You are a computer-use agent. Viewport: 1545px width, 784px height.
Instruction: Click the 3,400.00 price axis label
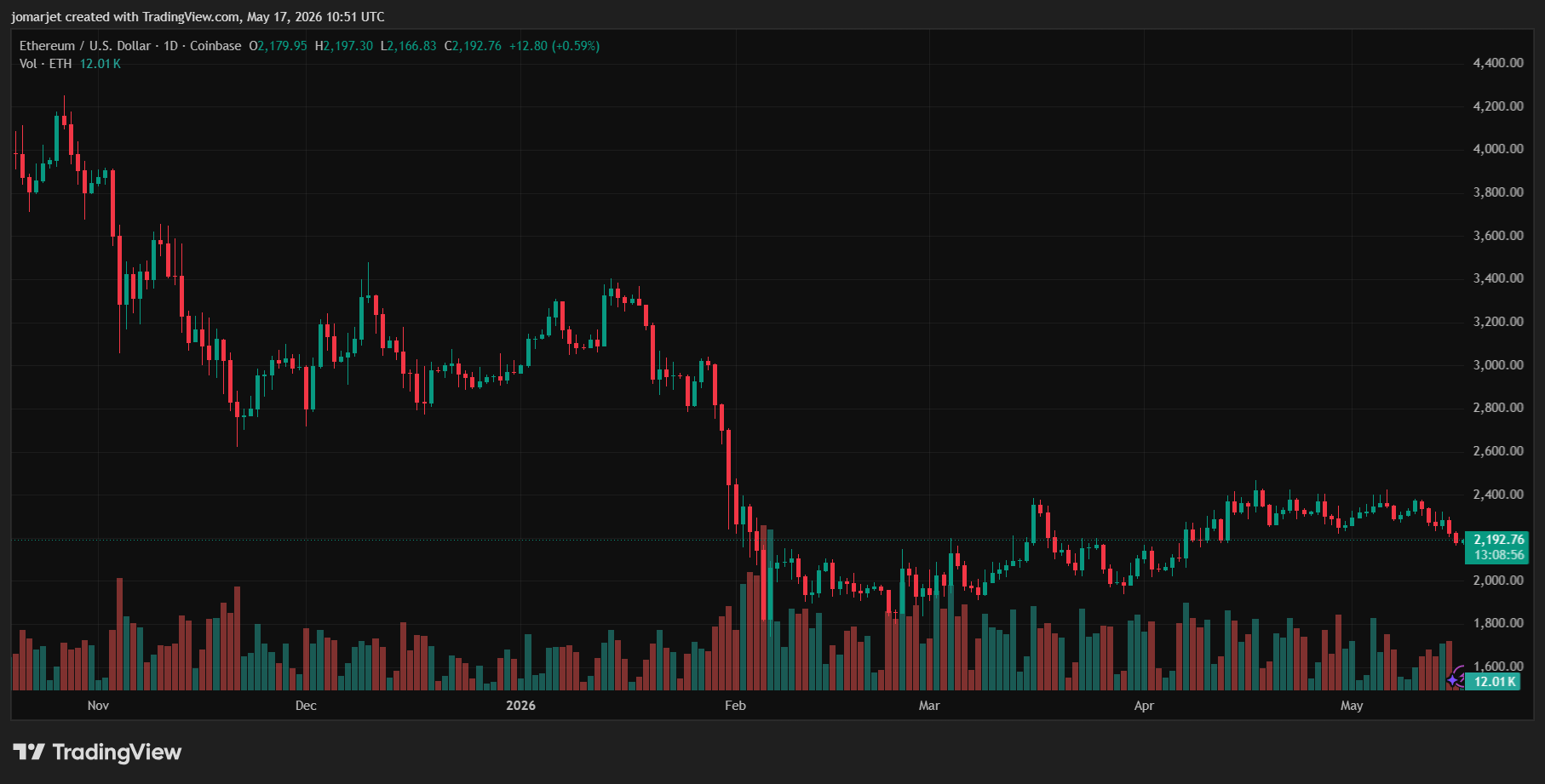click(1498, 278)
